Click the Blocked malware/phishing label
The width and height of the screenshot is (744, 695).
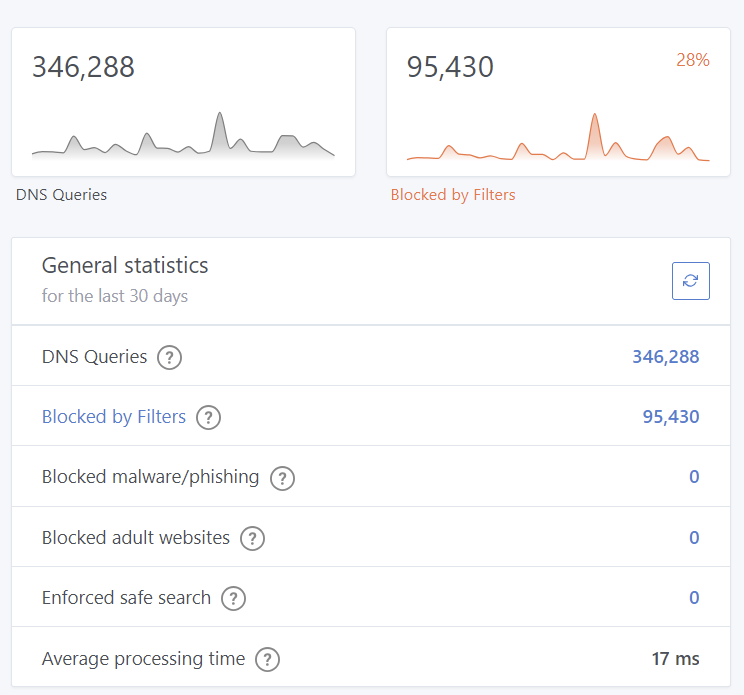coord(150,477)
